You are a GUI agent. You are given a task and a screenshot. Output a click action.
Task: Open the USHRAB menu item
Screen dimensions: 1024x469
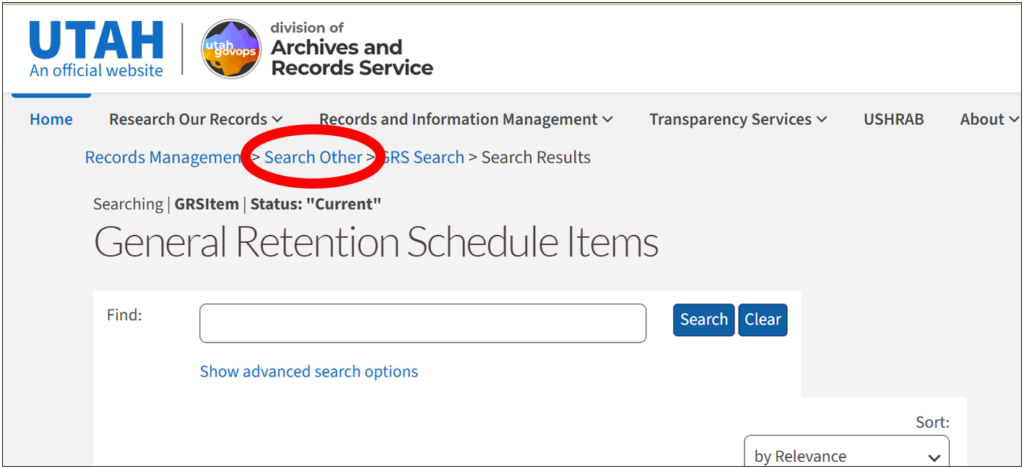(893, 120)
